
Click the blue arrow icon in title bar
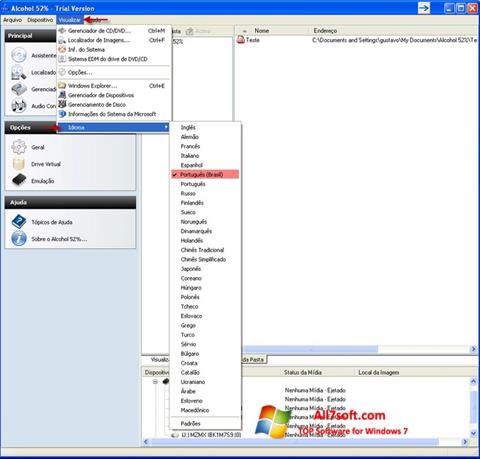pyautogui.click(x=424, y=8)
